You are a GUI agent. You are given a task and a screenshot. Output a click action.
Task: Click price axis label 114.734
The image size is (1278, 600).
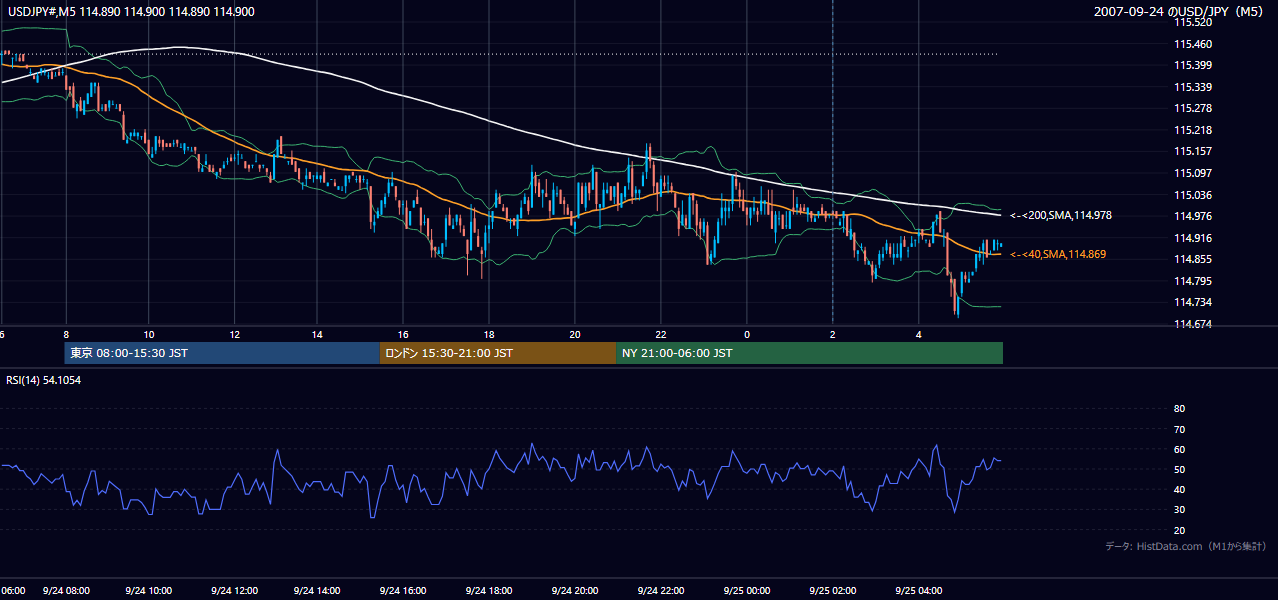tap(1193, 302)
